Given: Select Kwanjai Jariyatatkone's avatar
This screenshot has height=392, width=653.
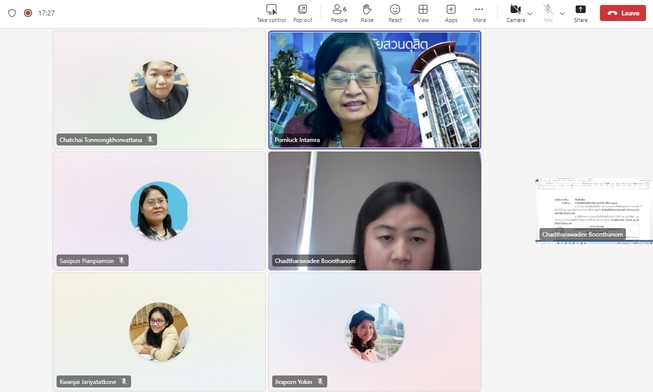Looking at the screenshot, I should tap(159, 332).
